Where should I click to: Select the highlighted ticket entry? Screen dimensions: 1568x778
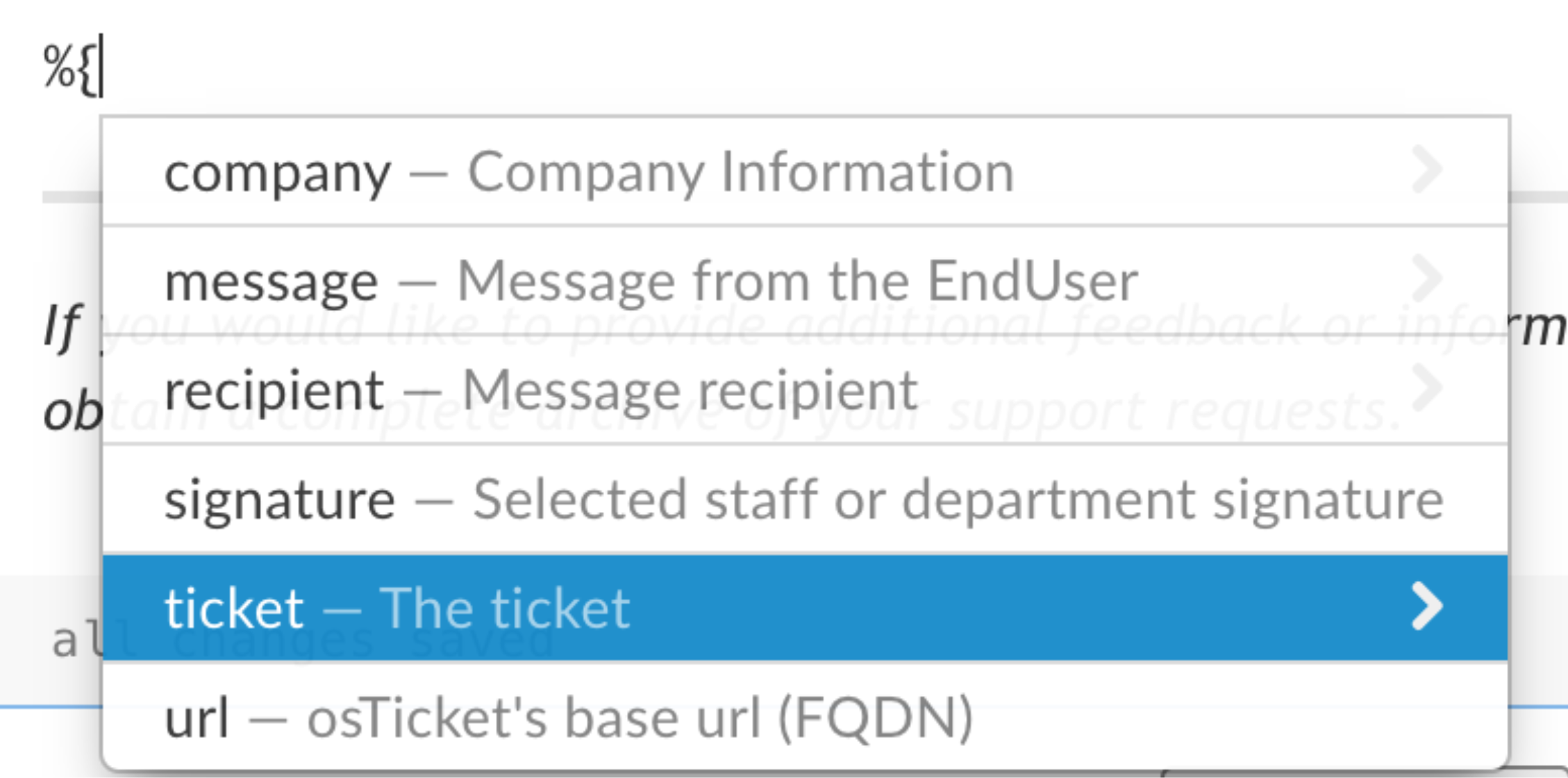click(x=234, y=608)
